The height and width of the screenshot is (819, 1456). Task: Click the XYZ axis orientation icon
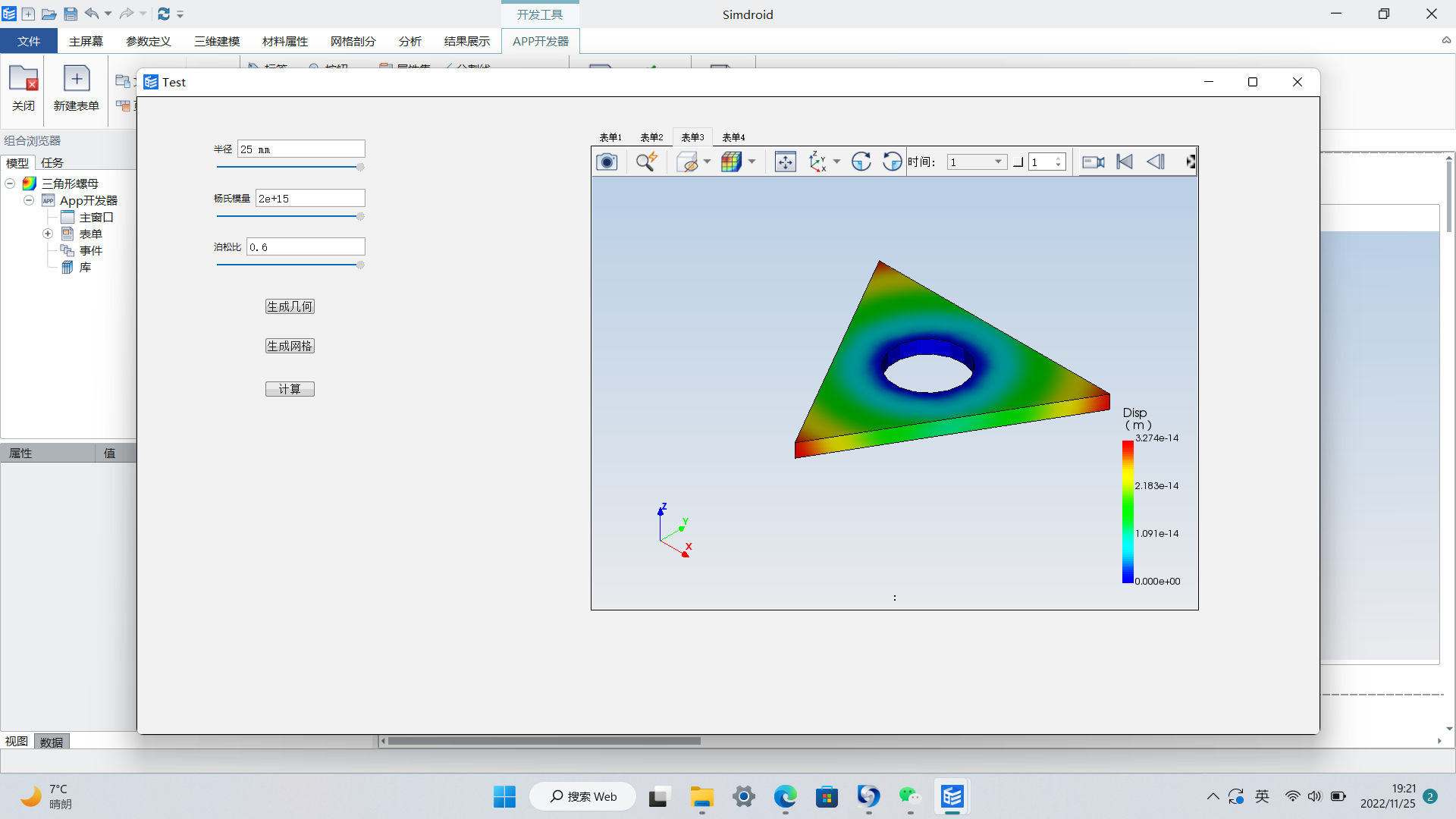[817, 162]
